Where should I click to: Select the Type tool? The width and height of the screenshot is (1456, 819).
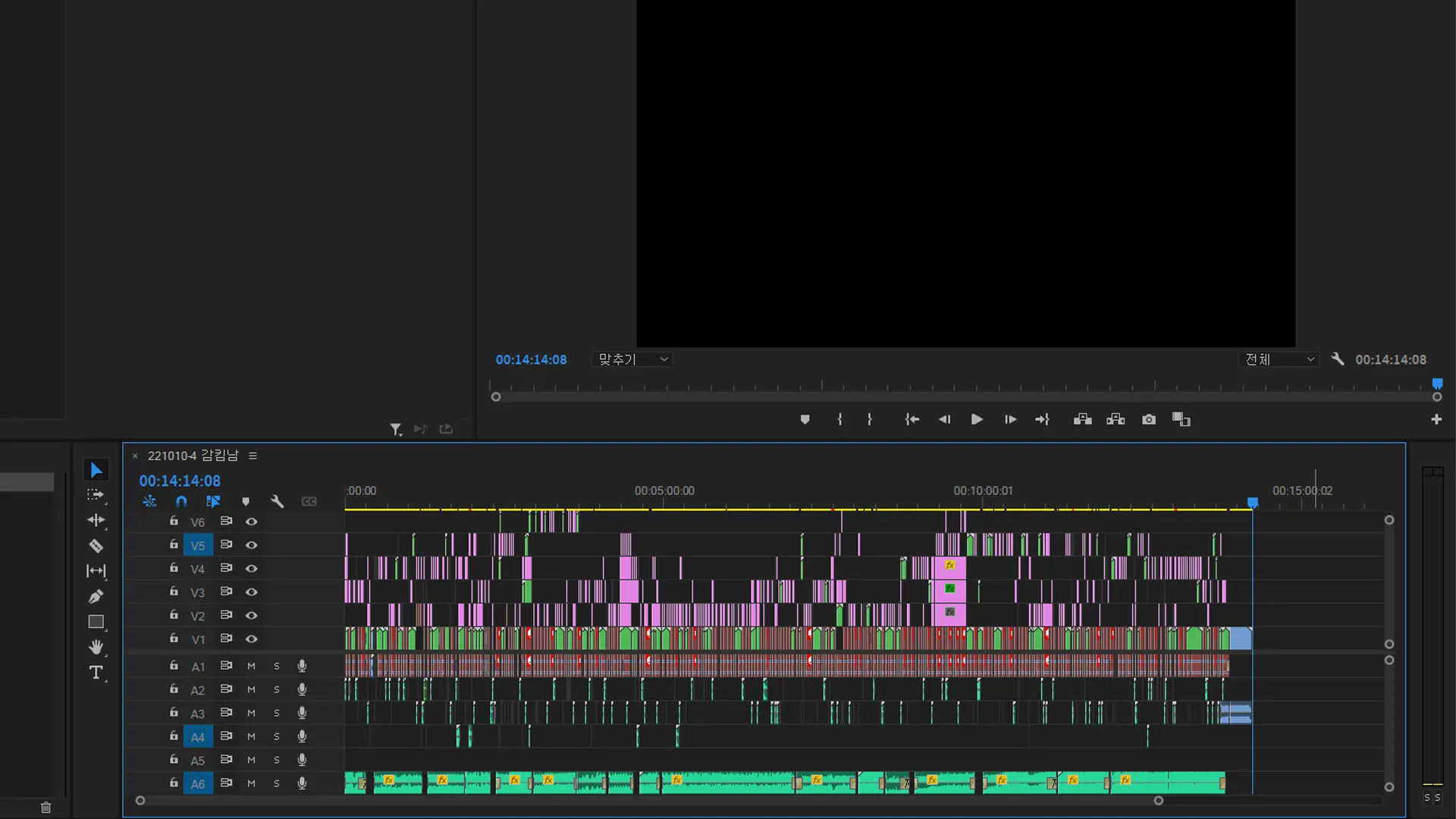[96, 673]
